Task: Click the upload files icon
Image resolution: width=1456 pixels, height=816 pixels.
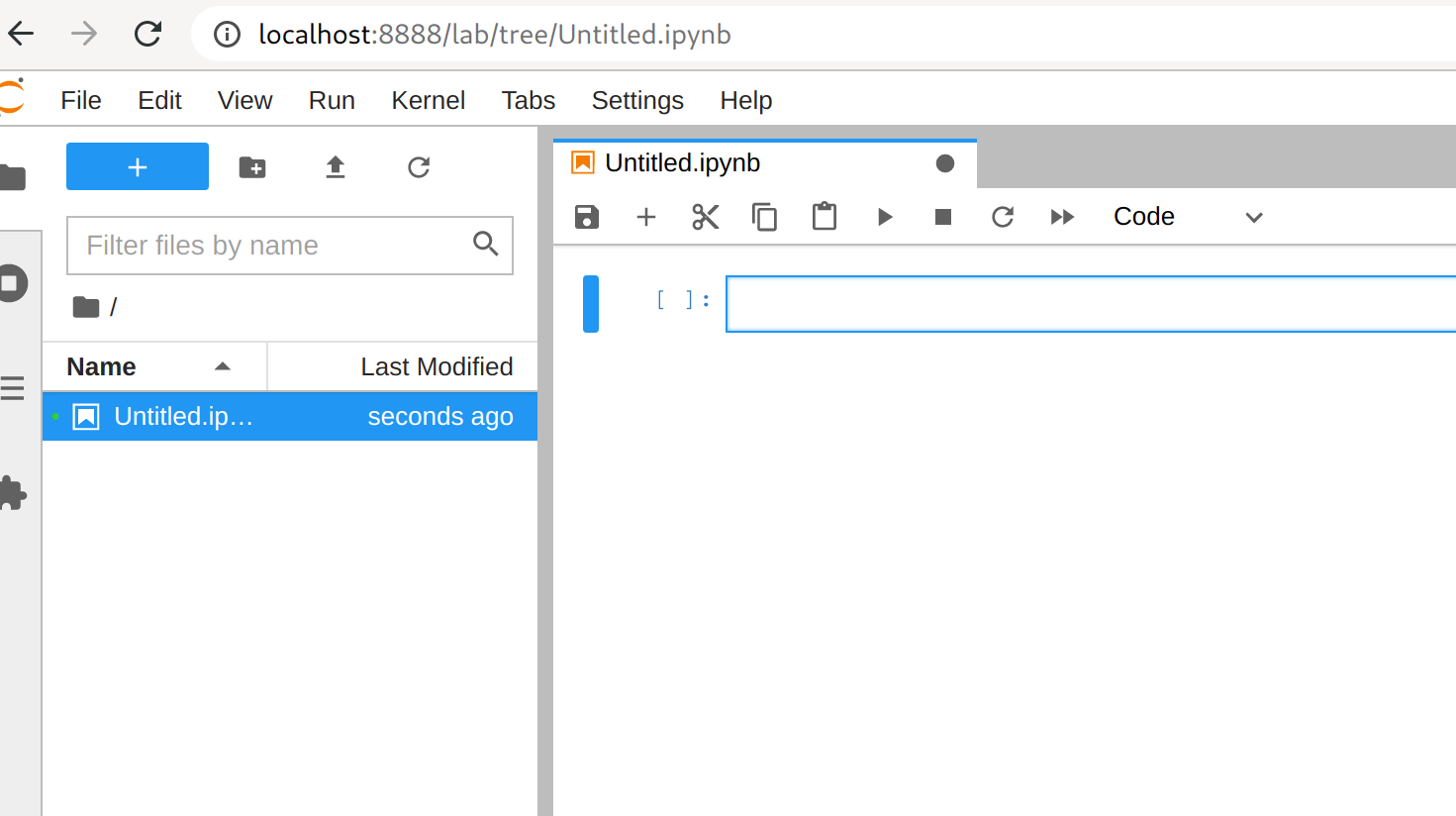Action: click(336, 167)
